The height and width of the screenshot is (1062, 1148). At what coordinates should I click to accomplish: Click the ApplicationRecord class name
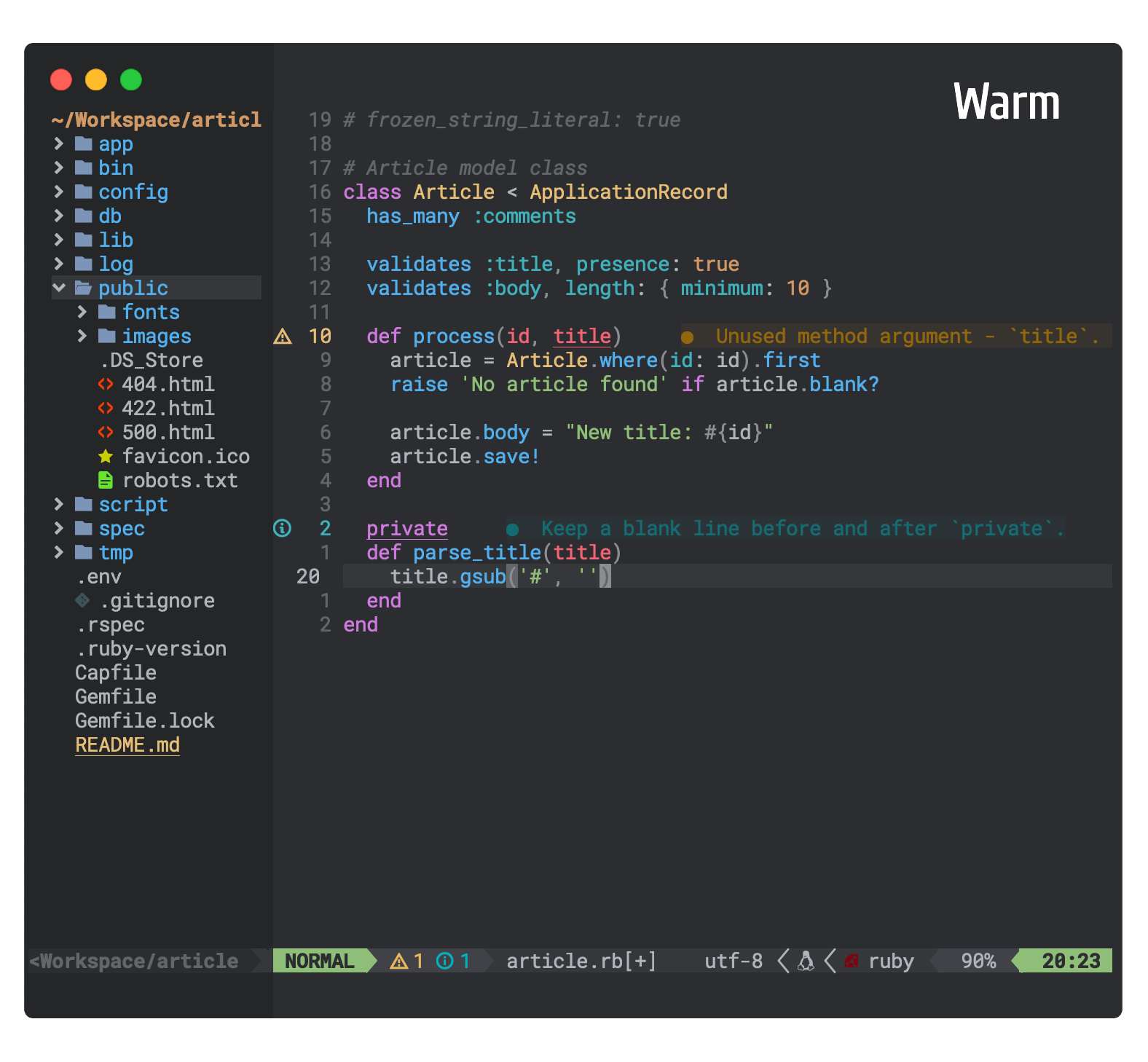[629, 192]
